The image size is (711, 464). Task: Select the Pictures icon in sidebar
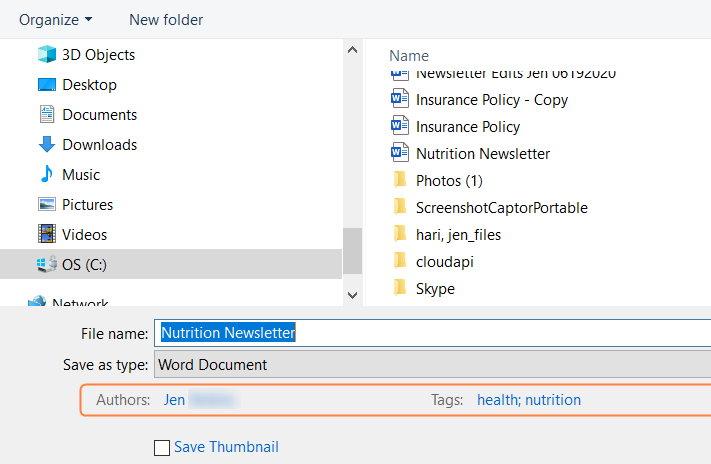click(46, 205)
